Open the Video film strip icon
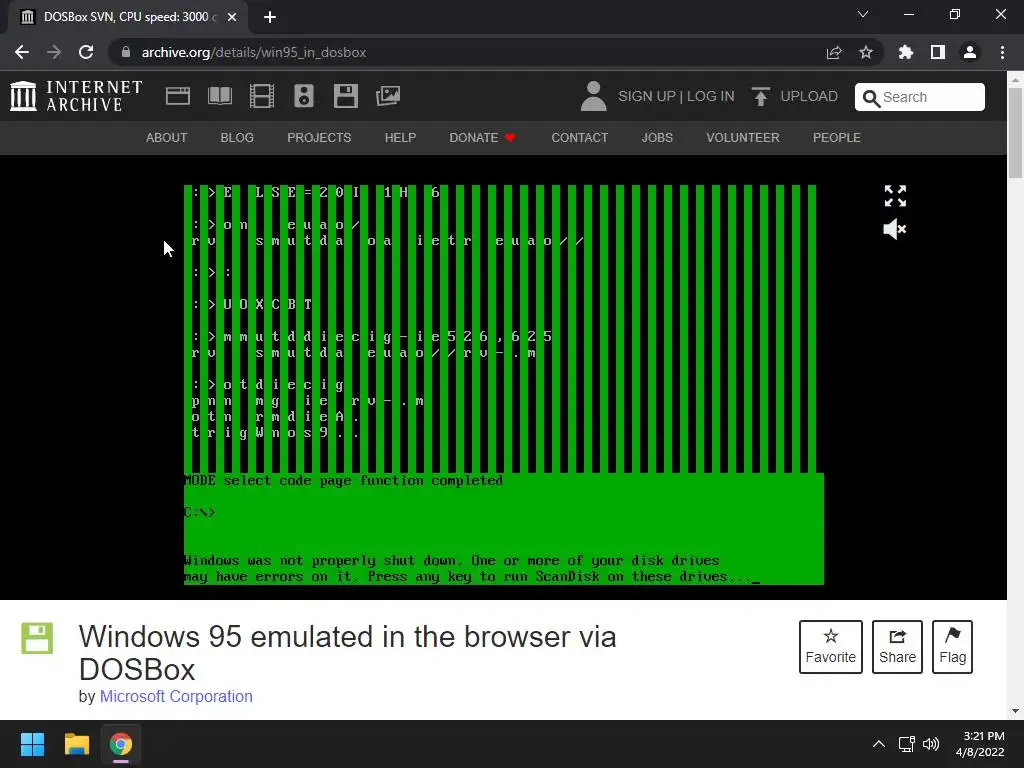This screenshot has height=768, width=1024. [x=262, y=96]
